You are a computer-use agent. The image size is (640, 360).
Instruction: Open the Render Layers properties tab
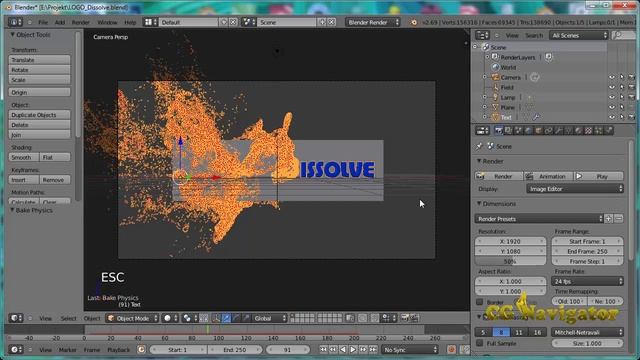tap(508, 131)
